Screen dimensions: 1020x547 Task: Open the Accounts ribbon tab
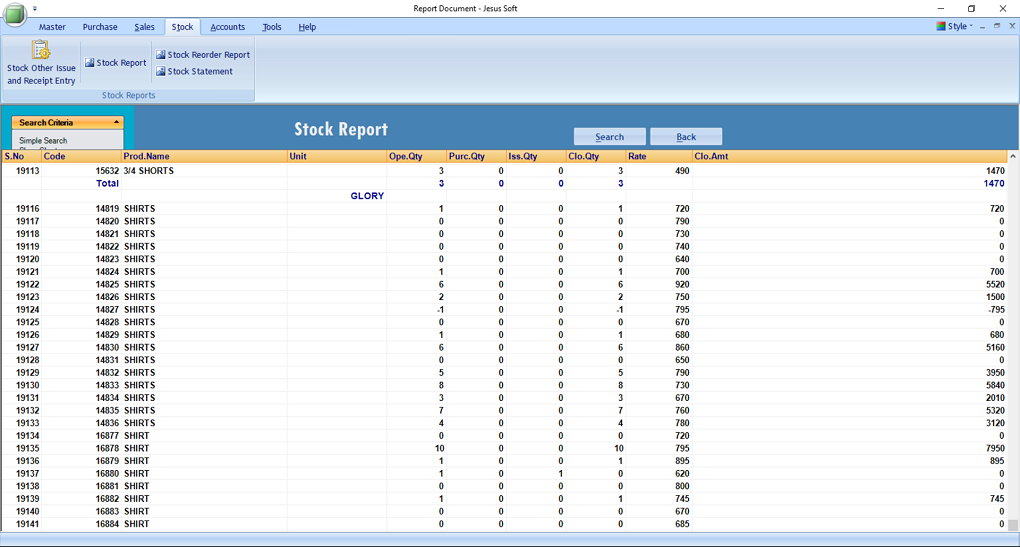(228, 27)
